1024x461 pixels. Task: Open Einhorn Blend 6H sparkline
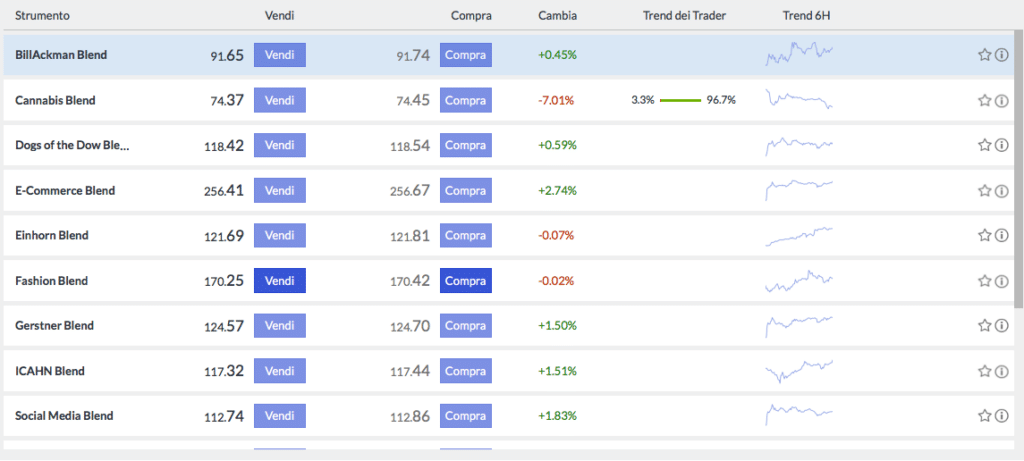pos(799,236)
